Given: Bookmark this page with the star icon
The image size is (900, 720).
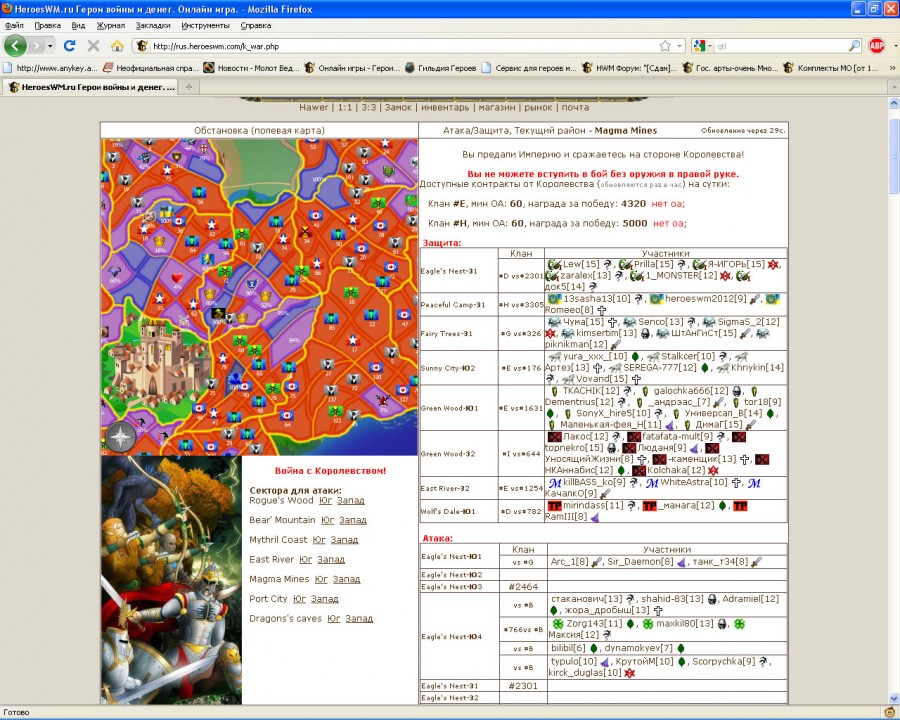Looking at the screenshot, I should (665, 45).
